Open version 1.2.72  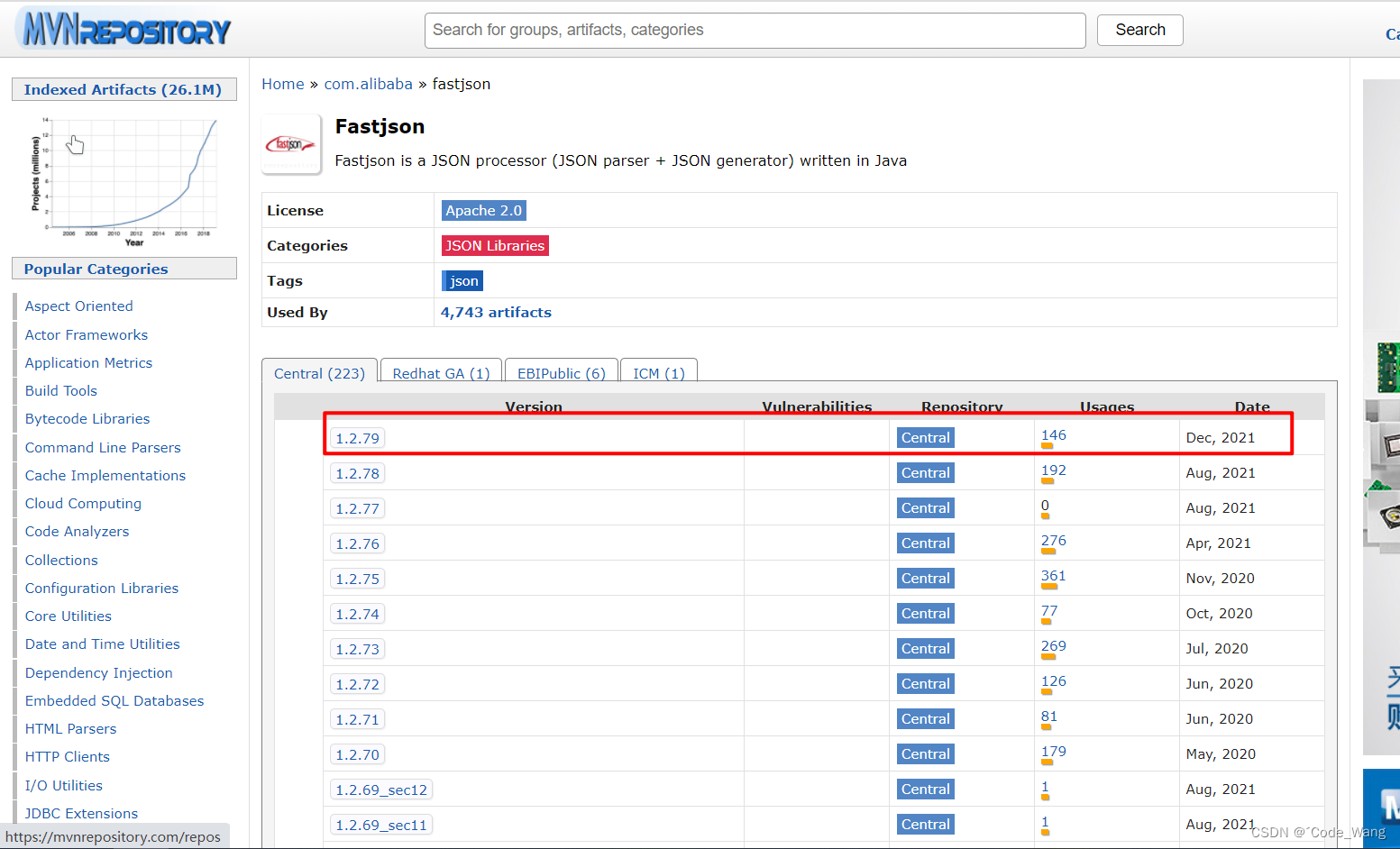pyautogui.click(x=357, y=684)
